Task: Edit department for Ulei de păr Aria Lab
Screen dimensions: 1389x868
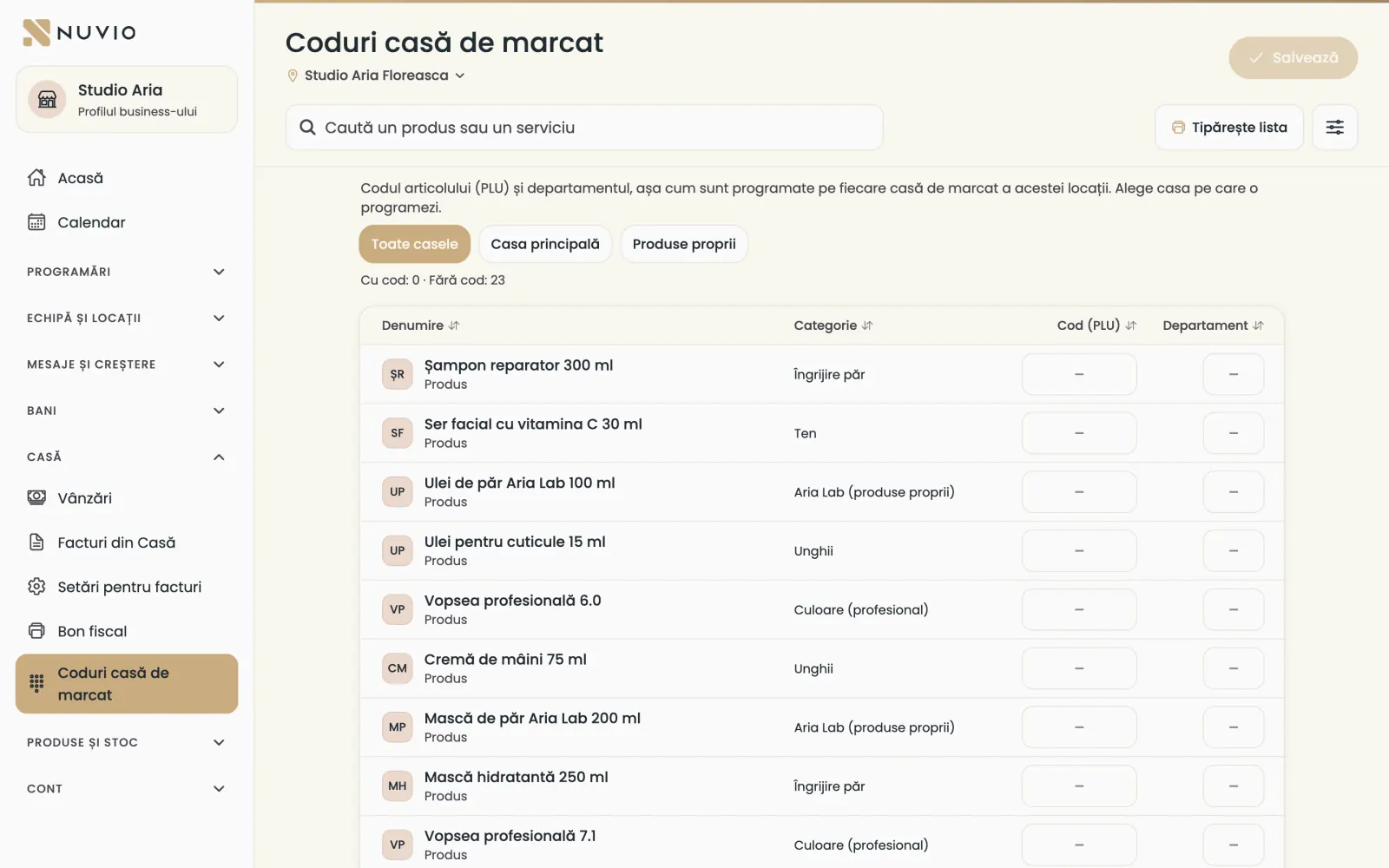Action: (1233, 492)
